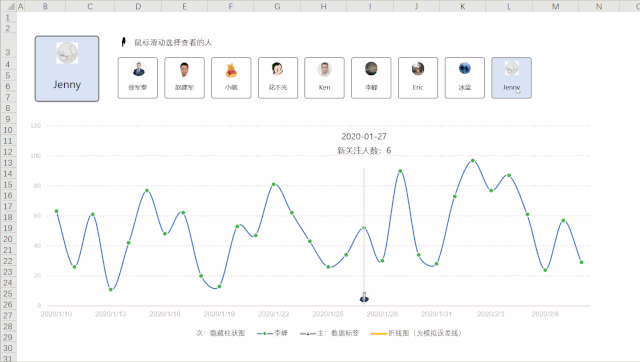This screenshot has width=640, height=362.
Task: Click the y-axis value 20
Action: 37,275
